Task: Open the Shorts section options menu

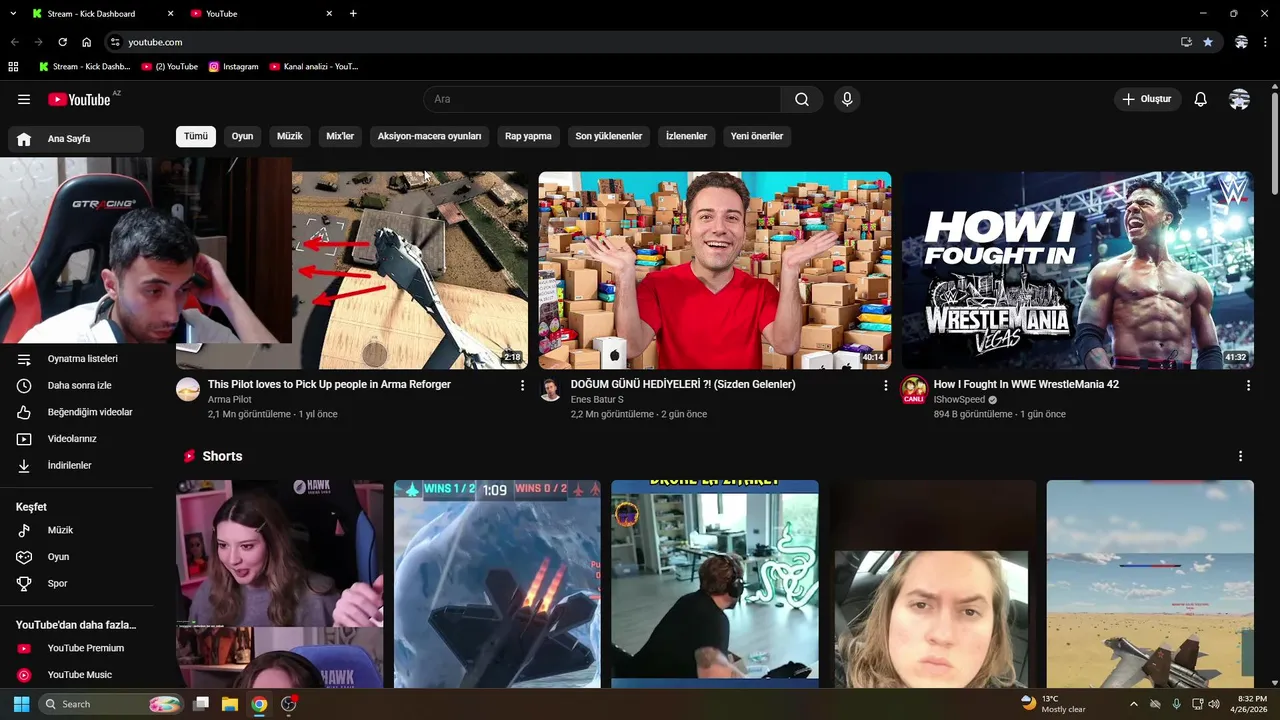Action: coord(1240,456)
